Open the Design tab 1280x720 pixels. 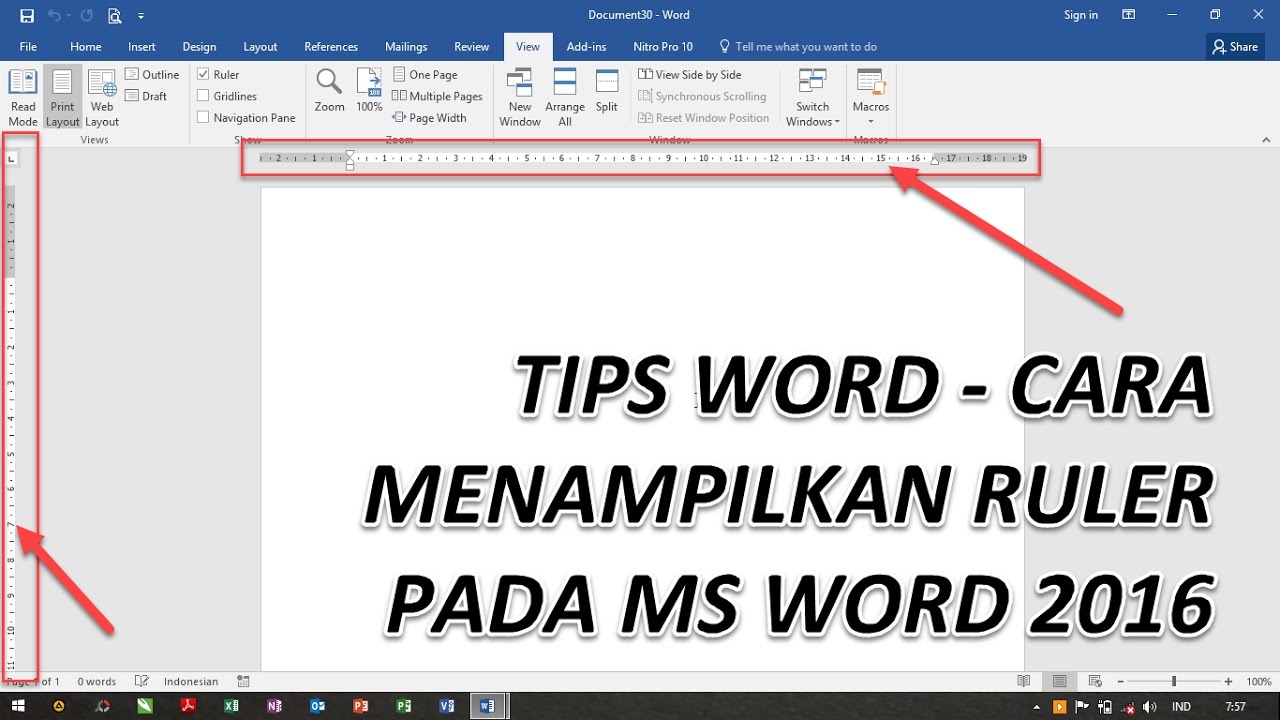pyautogui.click(x=199, y=47)
